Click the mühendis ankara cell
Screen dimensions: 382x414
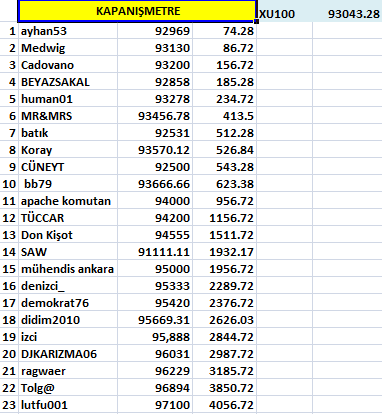pos(68,269)
